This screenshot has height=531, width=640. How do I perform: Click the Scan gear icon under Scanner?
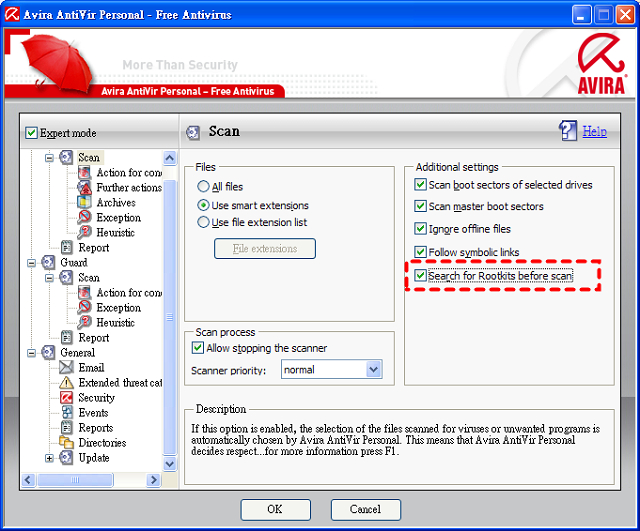[66, 157]
